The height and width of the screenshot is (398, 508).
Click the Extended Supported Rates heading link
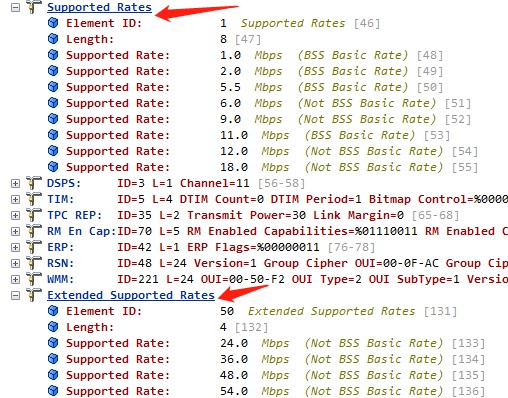(131, 295)
